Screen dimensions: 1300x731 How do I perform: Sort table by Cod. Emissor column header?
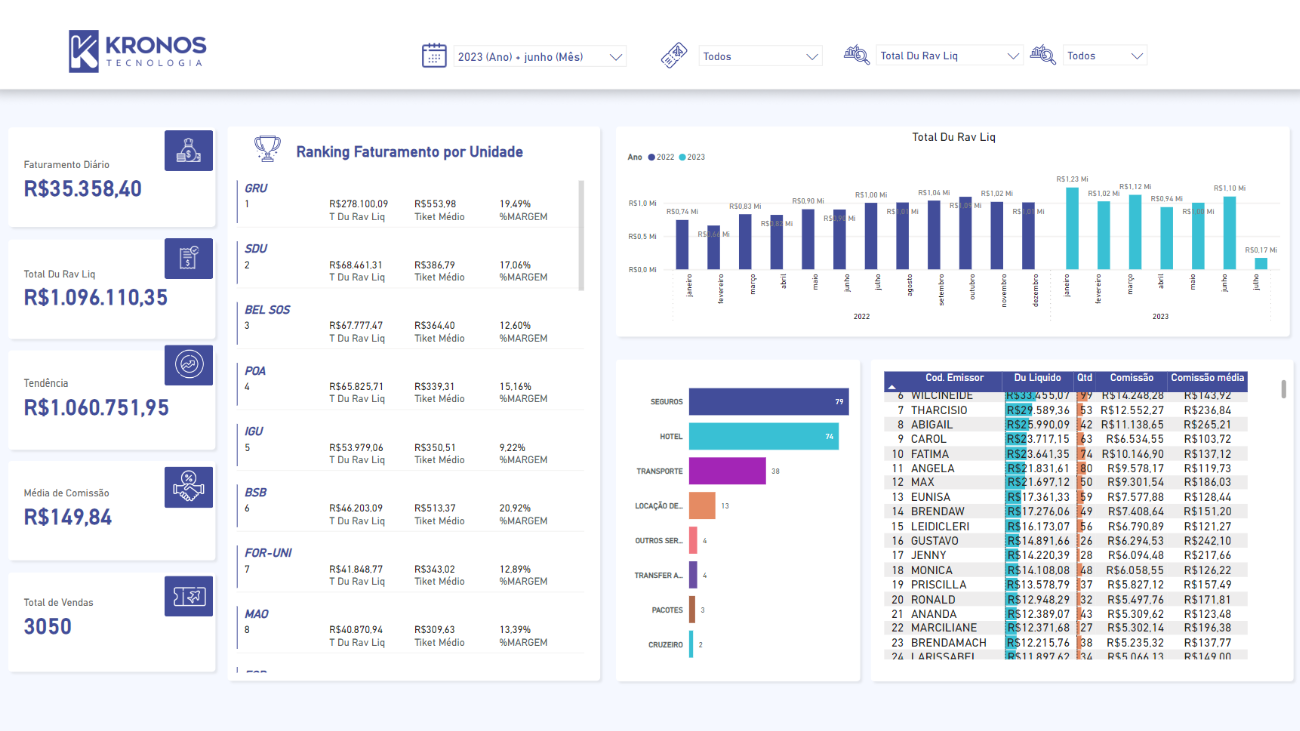click(954, 378)
